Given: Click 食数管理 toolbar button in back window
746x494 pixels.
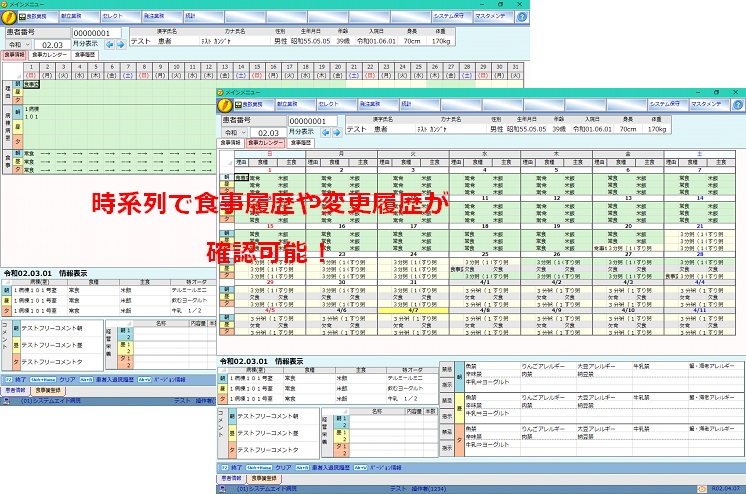Looking at the screenshot, I should [x=38, y=17].
